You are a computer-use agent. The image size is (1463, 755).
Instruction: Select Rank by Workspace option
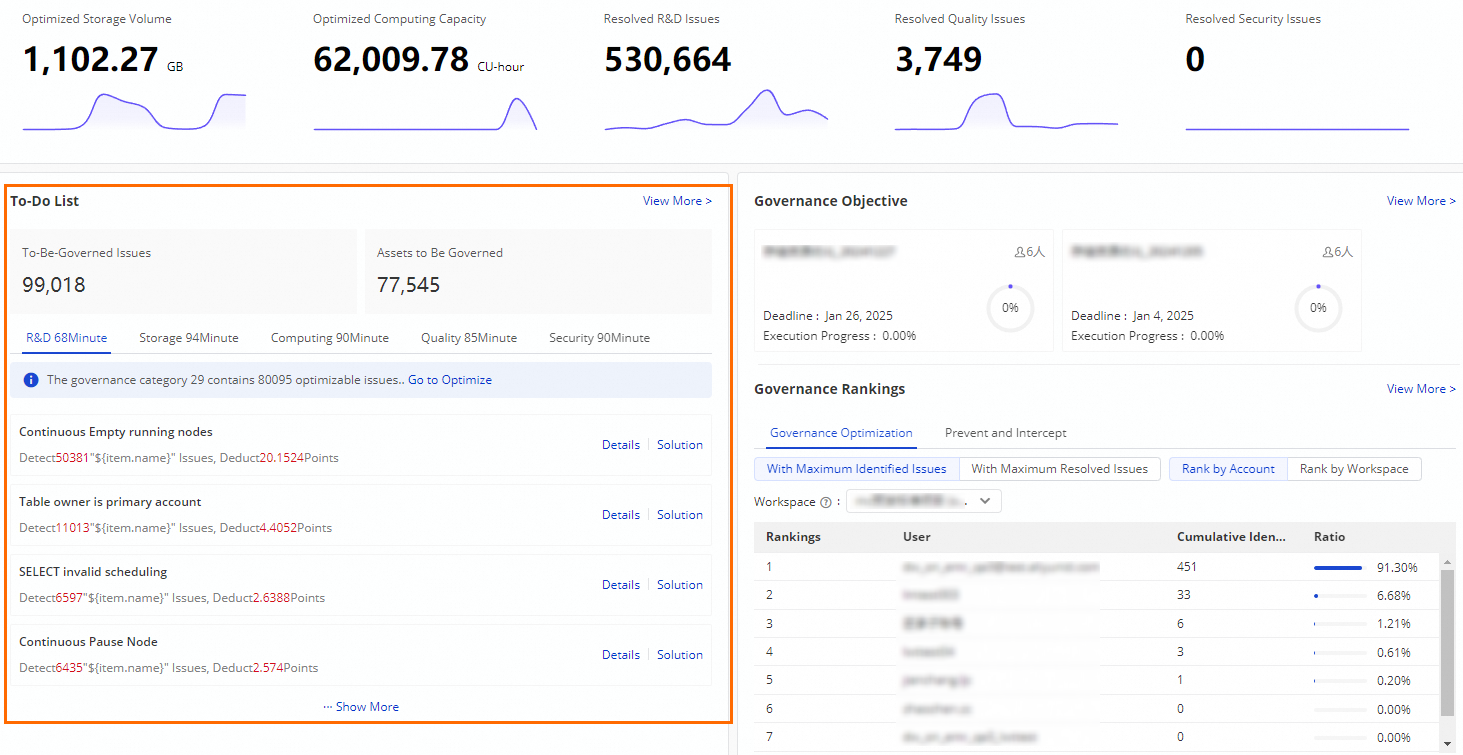tap(1354, 469)
